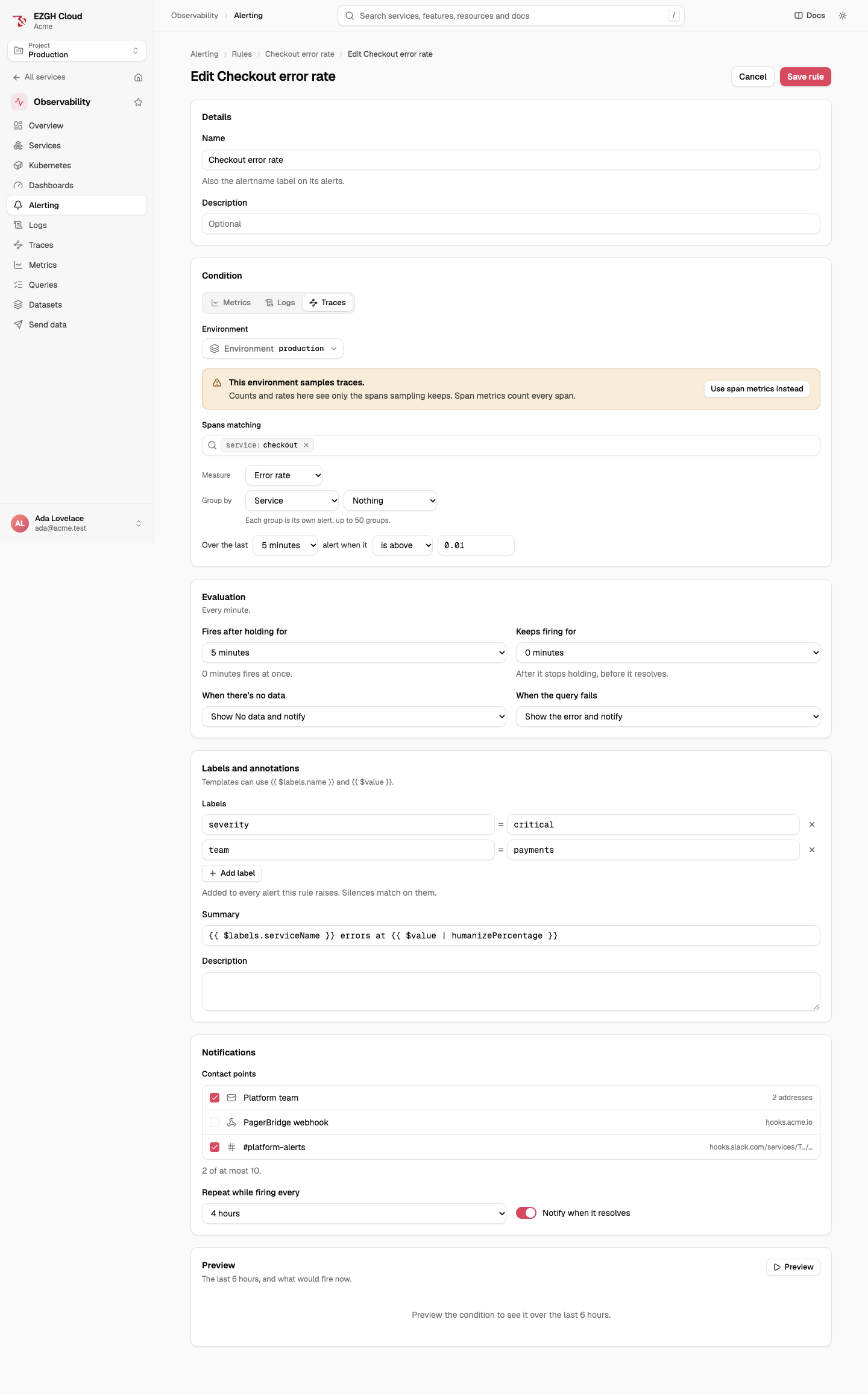Delete the severity label row
Viewport: 868px width, 1395px height.
pos(812,824)
